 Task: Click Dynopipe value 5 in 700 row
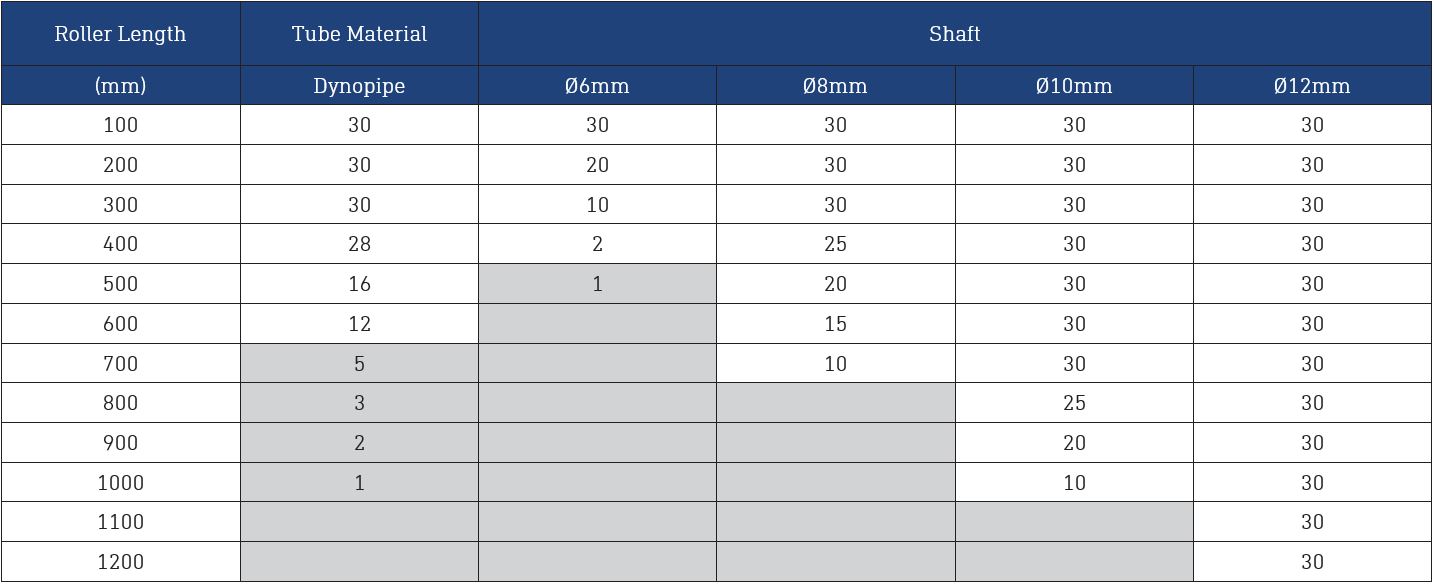359,364
